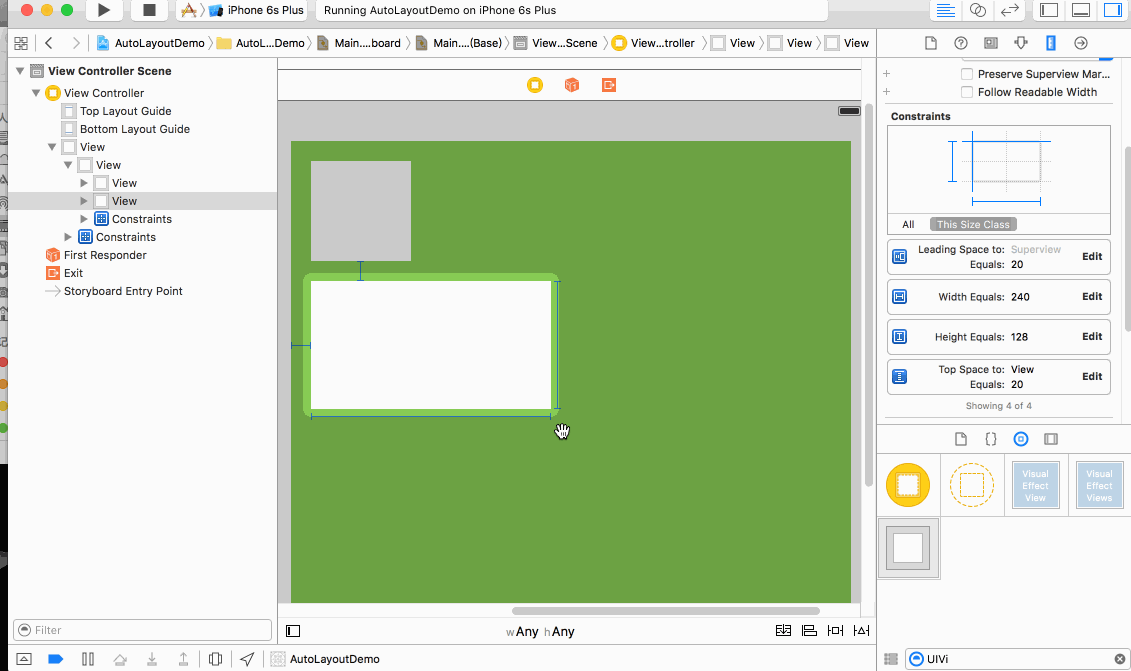Collapse the View Controller Scene disclosure triangle
The height and width of the screenshot is (671, 1131).
pos(21,71)
